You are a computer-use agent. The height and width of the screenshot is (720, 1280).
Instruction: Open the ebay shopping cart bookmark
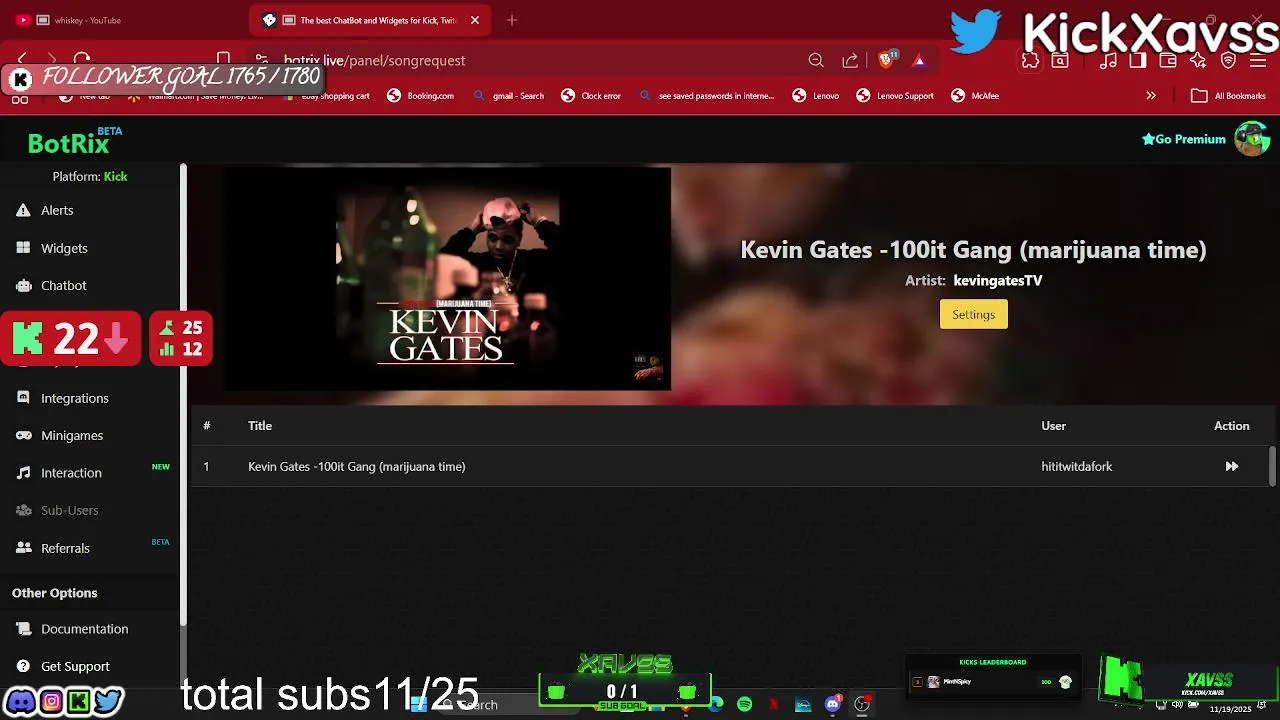327,96
